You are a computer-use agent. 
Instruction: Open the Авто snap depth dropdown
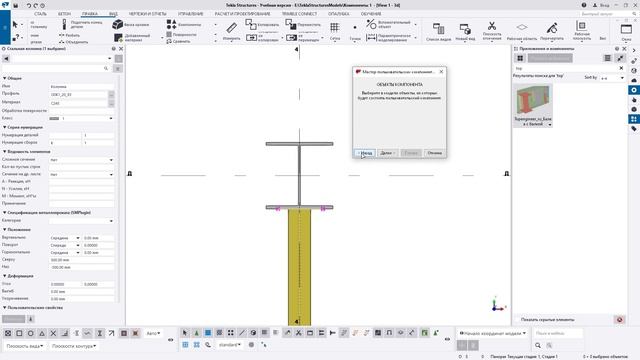click(x=153, y=333)
